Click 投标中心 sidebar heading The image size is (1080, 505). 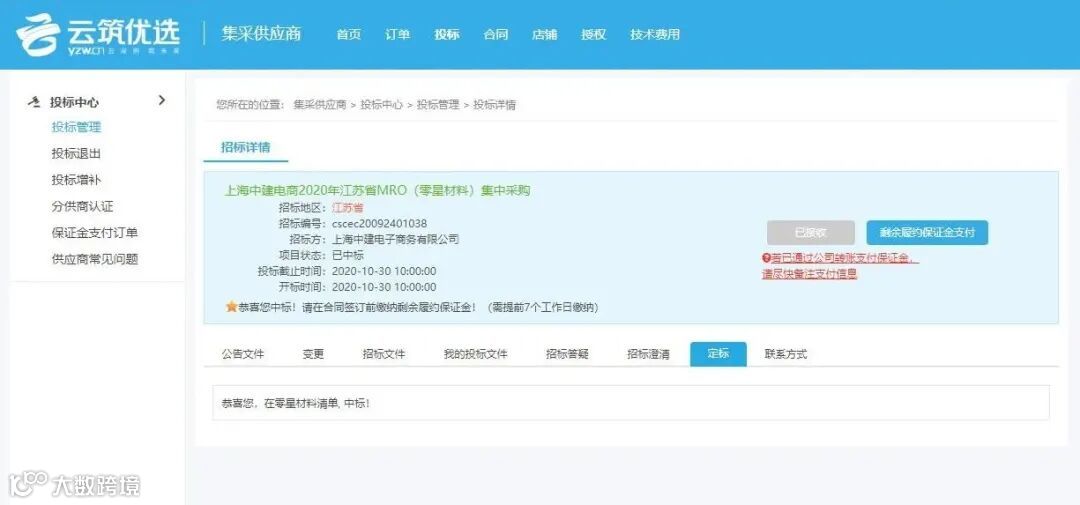74,102
